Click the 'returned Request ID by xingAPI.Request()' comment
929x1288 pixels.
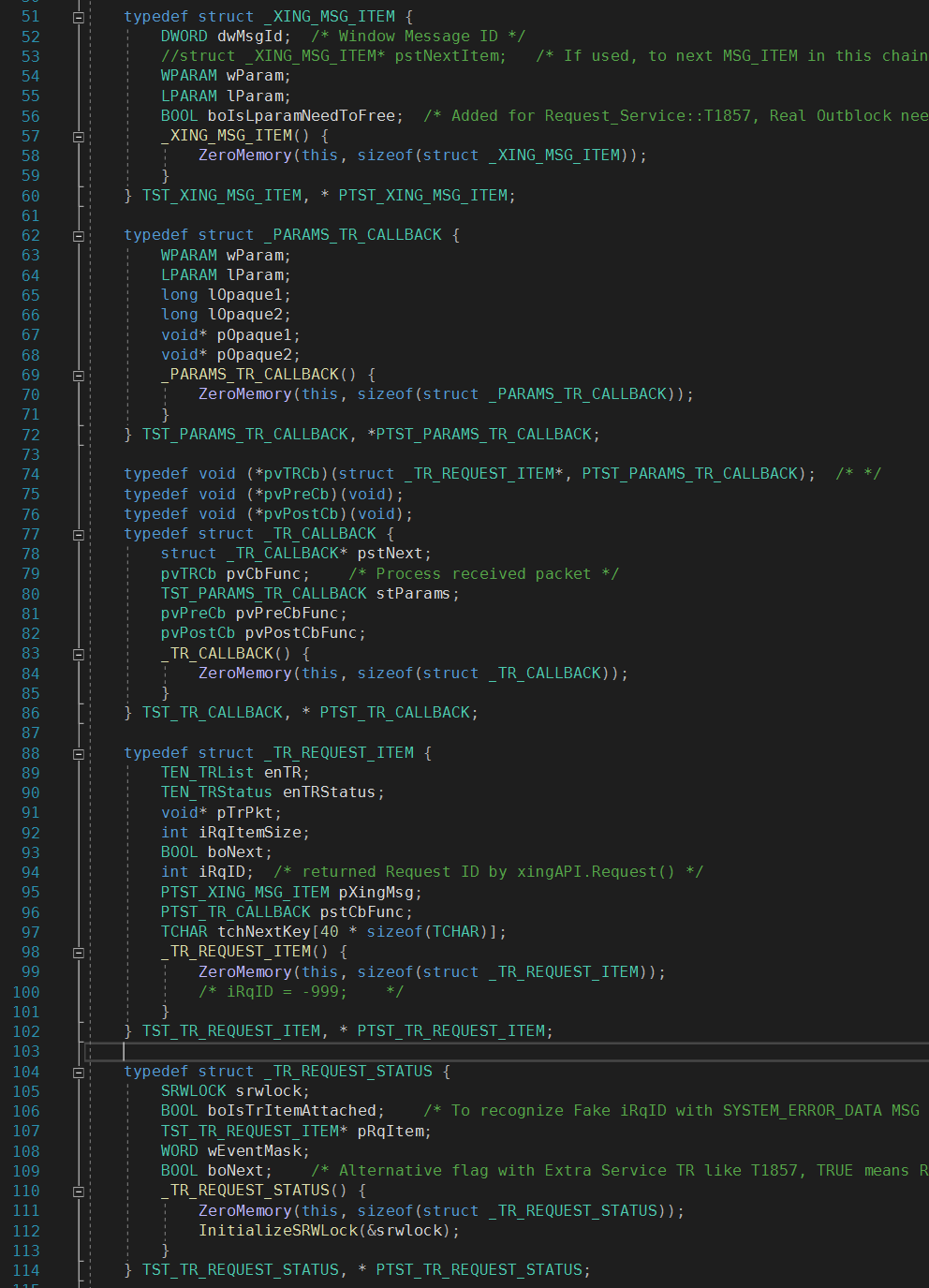[488, 872]
